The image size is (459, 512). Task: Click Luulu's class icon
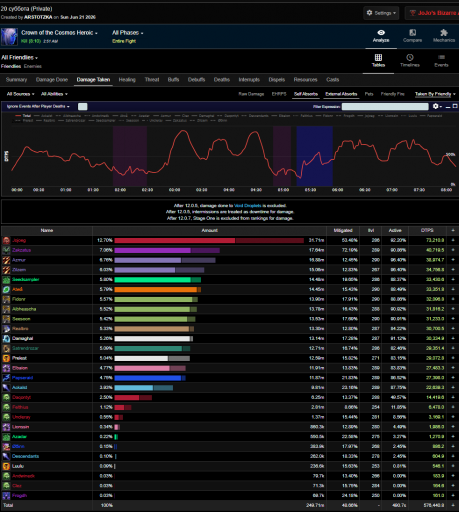click(x=6, y=466)
